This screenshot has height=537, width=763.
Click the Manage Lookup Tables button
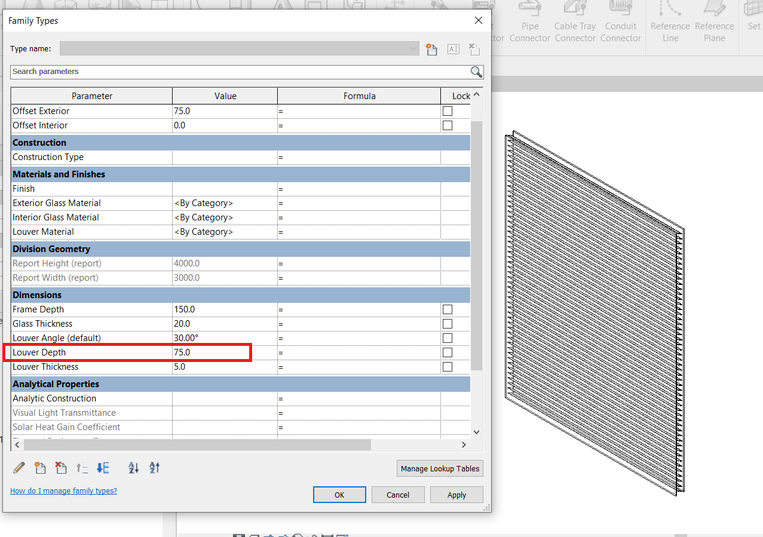tap(440, 469)
